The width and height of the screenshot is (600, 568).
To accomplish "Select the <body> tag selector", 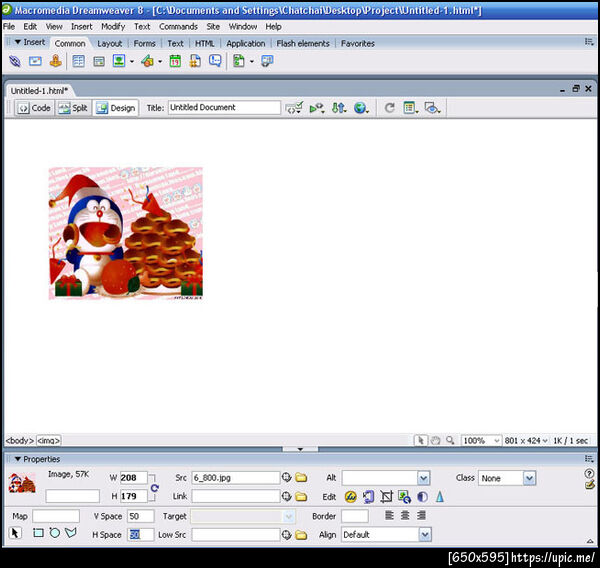I will (x=20, y=441).
